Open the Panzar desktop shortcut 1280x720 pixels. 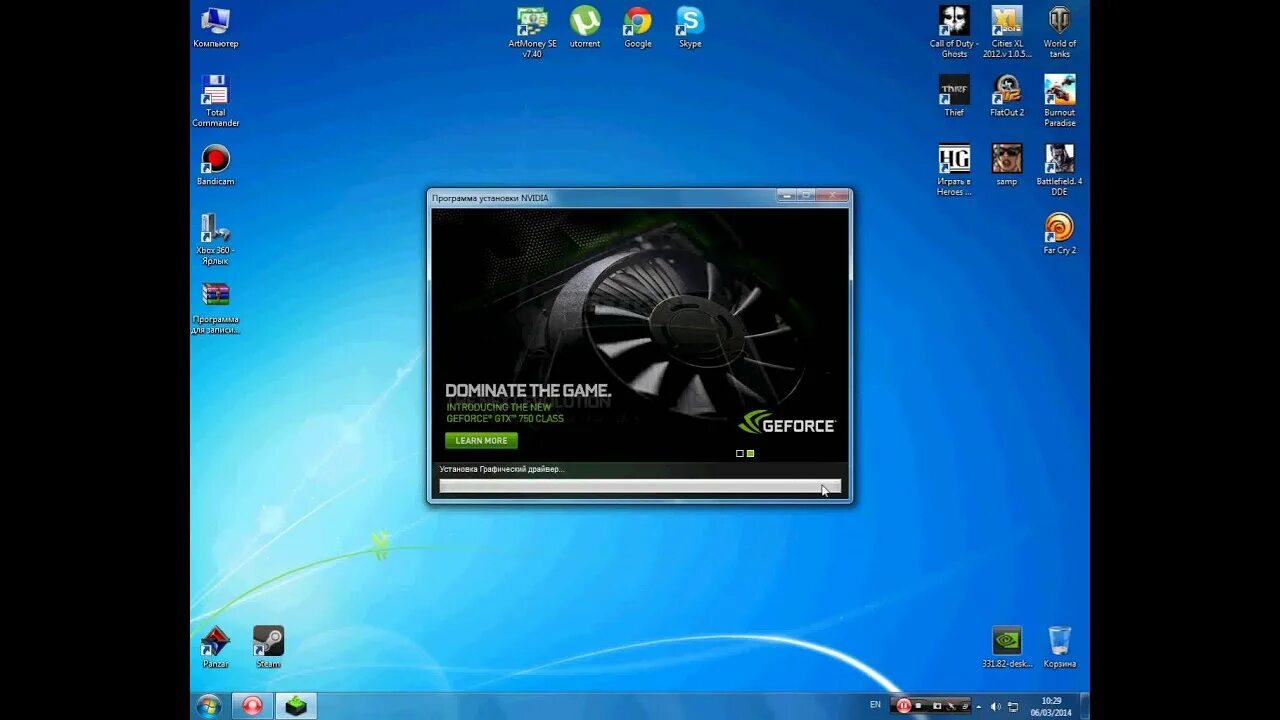point(215,647)
